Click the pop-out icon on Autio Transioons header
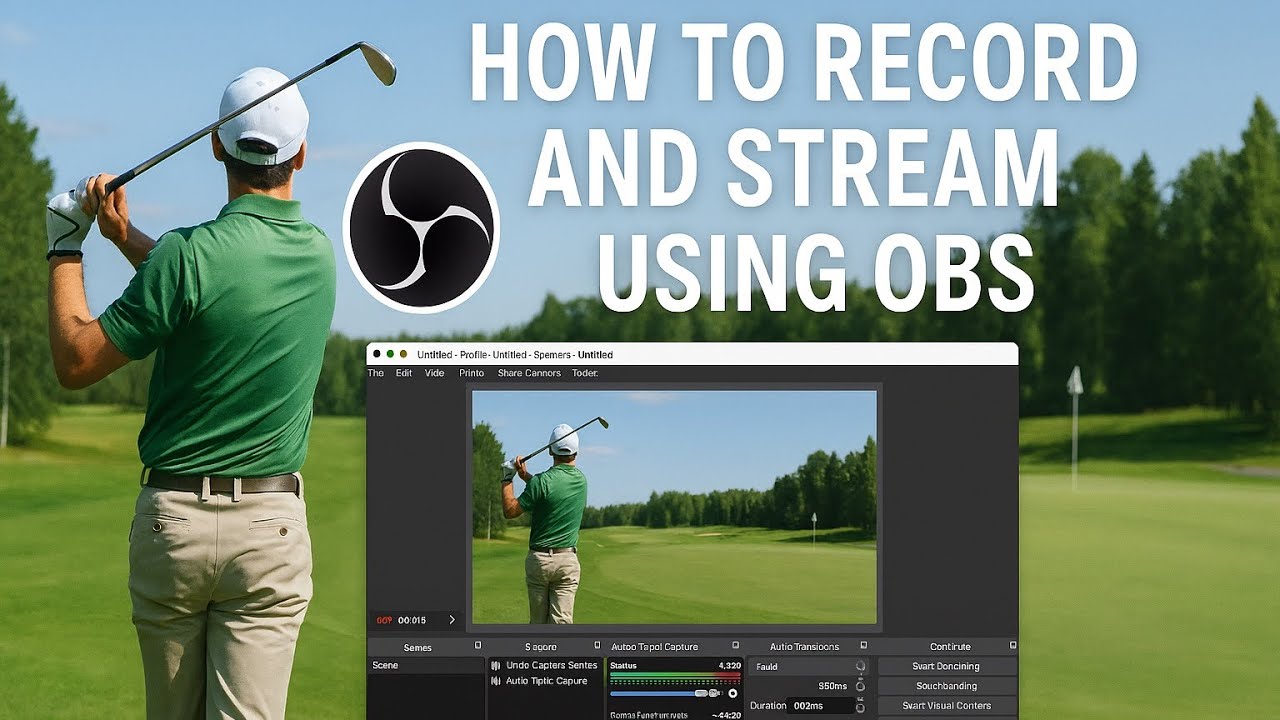Viewport: 1280px width, 720px height. [x=862, y=646]
